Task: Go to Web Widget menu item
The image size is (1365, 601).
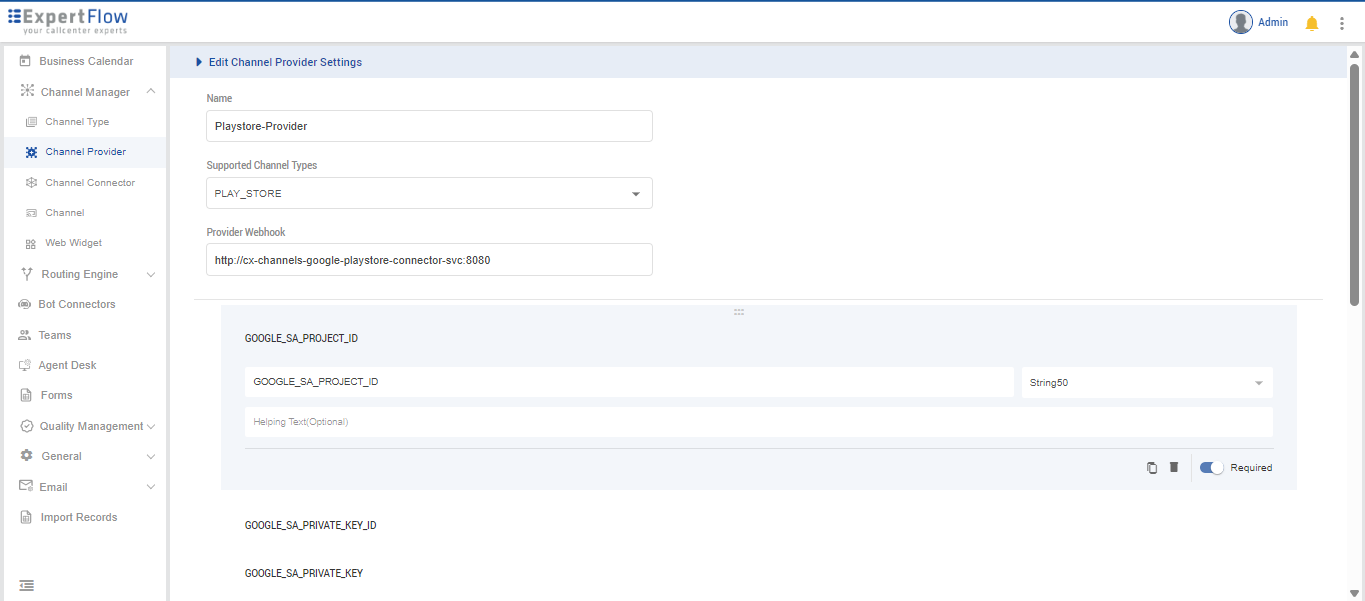Action: pyautogui.click(x=73, y=243)
